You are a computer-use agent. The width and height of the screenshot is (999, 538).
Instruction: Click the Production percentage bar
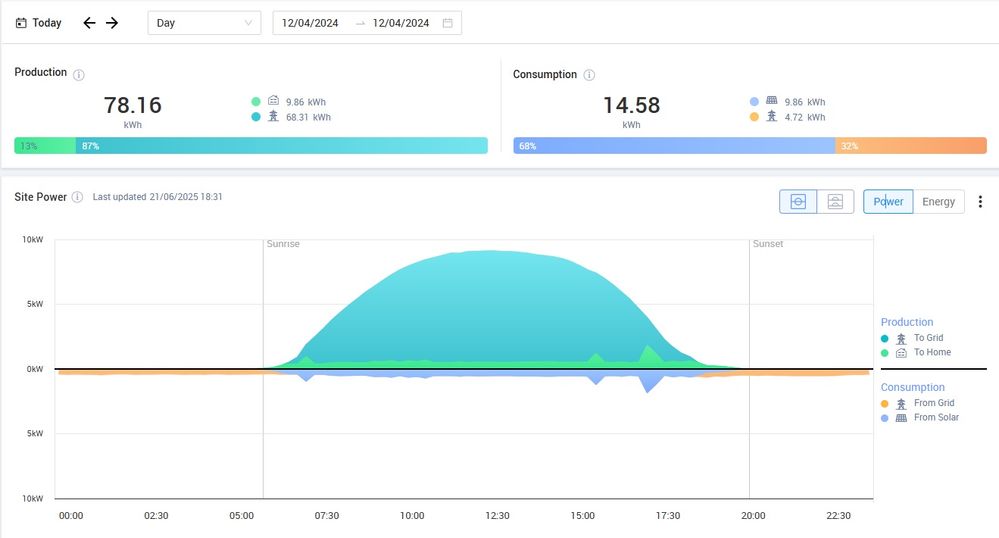point(250,146)
